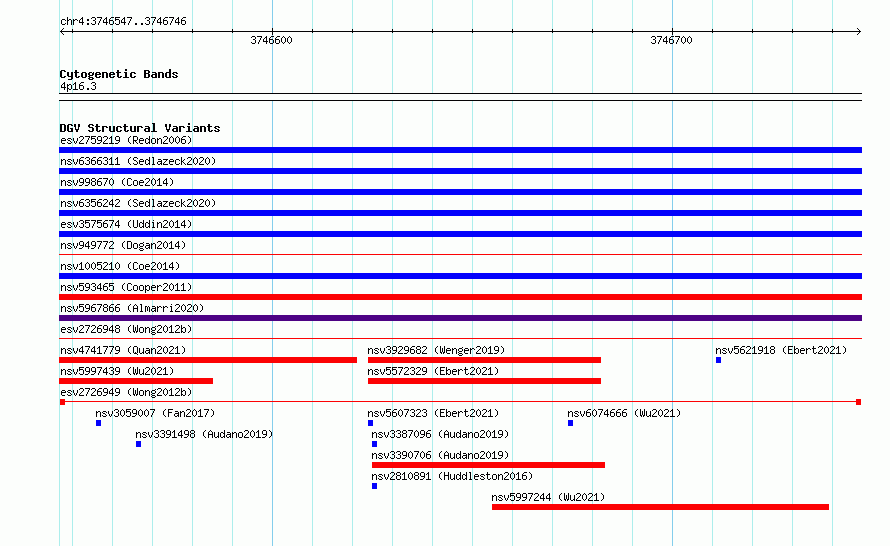The image size is (890, 546).
Task: Click the blue marker under nsv5607323
Action: pyautogui.click(x=371, y=423)
